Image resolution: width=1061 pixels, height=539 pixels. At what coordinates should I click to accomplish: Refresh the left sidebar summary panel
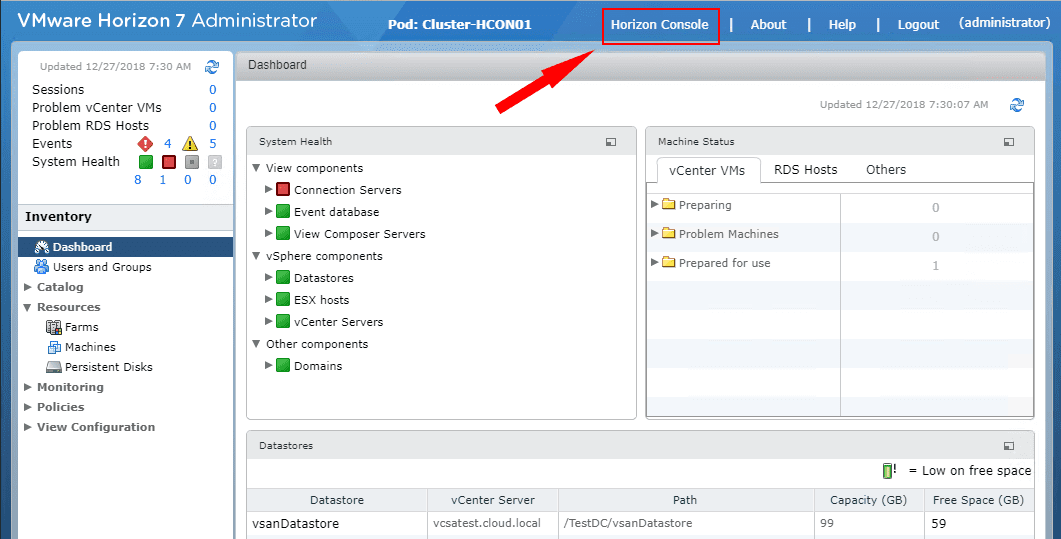click(x=212, y=66)
